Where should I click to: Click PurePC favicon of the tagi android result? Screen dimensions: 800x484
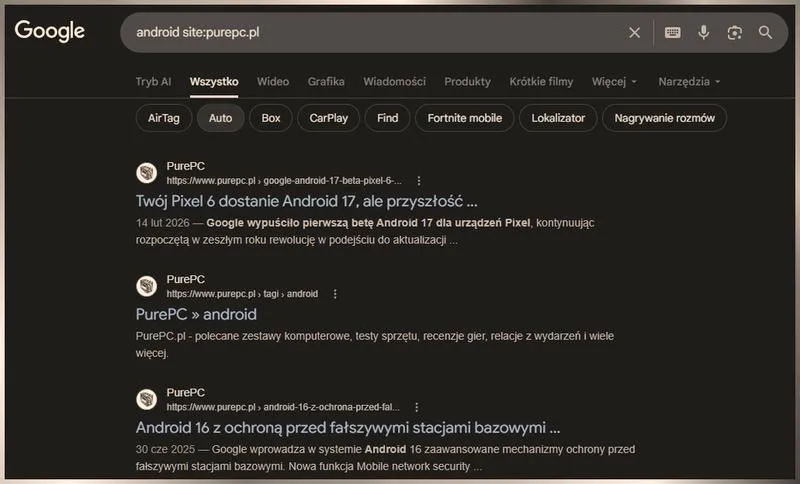(146, 286)
